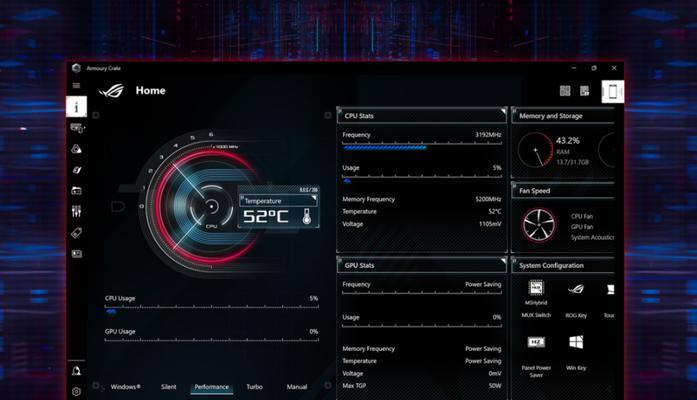Viewport: 697px width, 400px height.
Task: Toggle the MUX Switch MSHybrid icon
Action: tap(536, 288)
